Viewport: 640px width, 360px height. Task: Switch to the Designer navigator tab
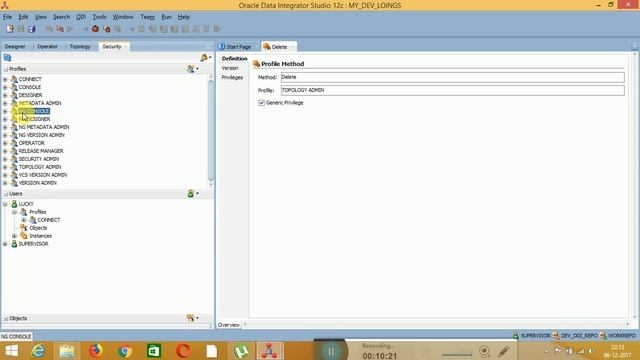click(15, 47)
